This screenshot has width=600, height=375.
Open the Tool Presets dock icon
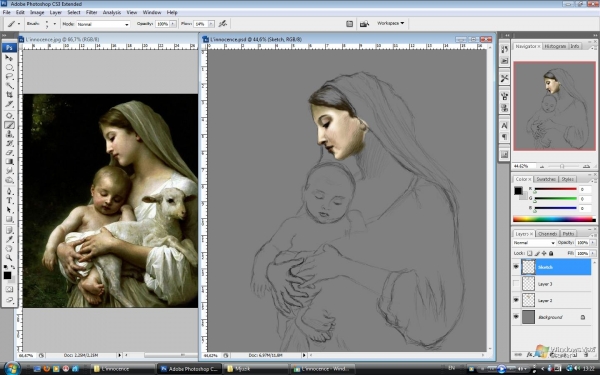(504, 78)
